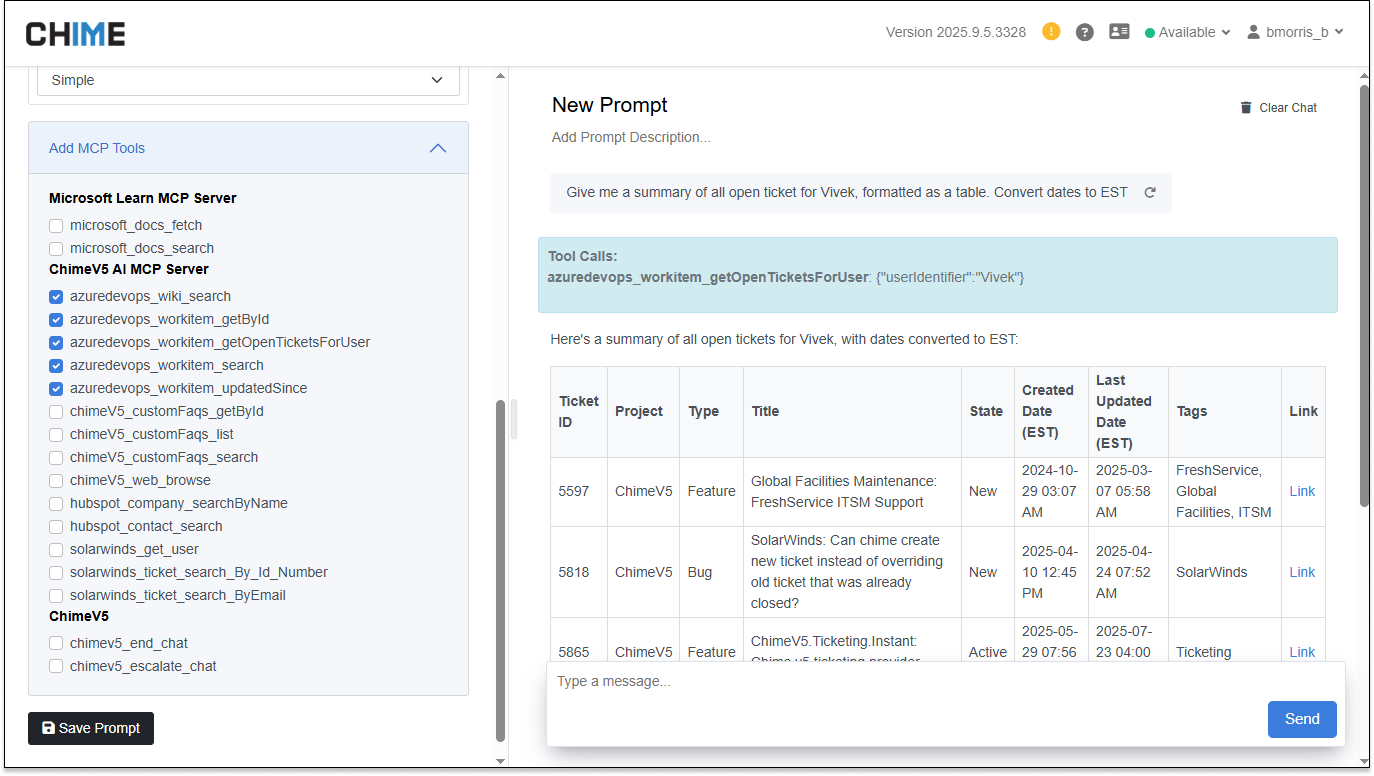Check the chimeV5_web_browse tool
1374x776 pixels.
(56, 481)
